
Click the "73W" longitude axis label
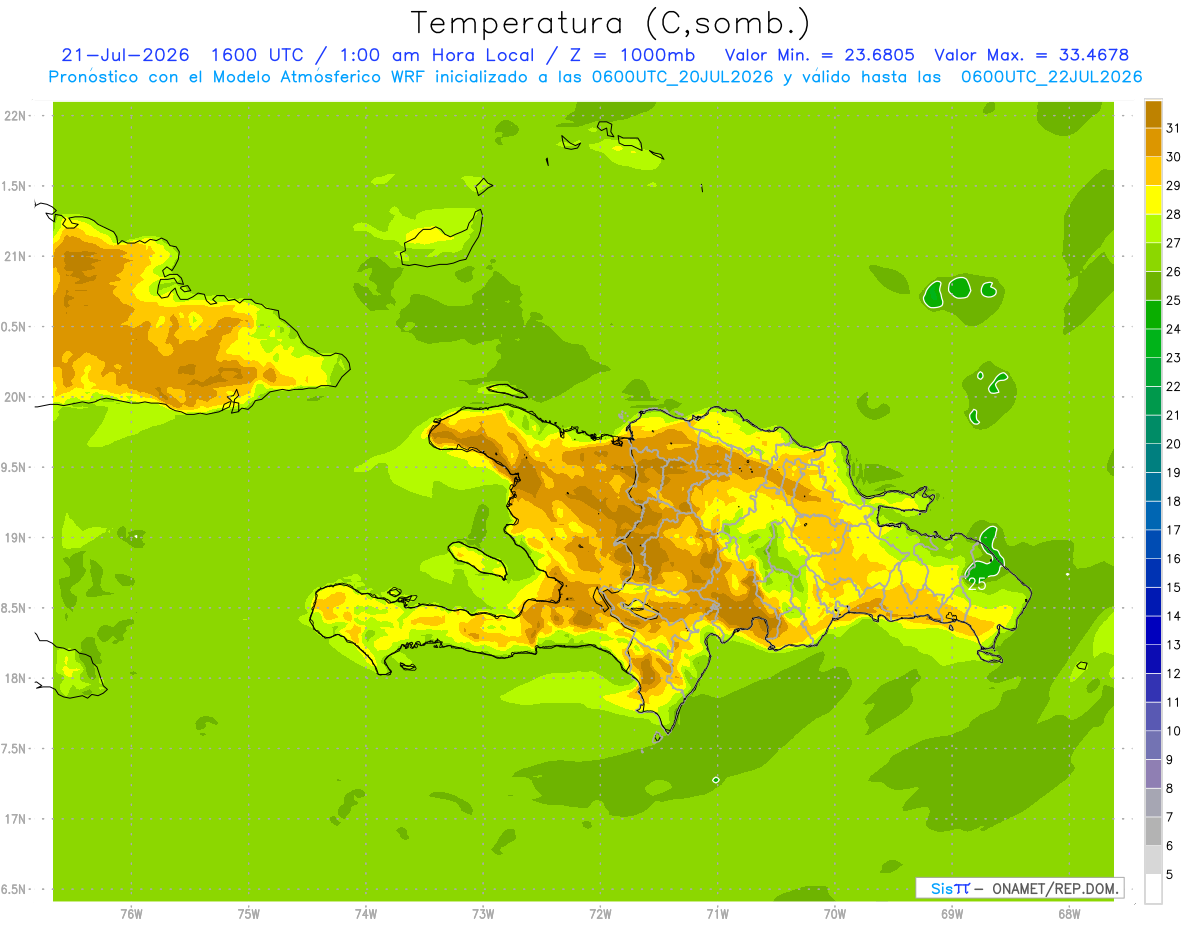[x=483, y=914]
